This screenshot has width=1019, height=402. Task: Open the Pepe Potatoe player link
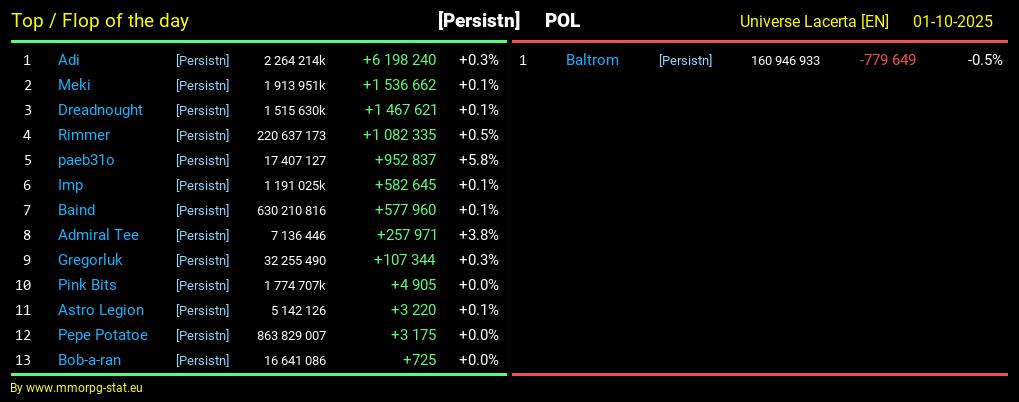(103, 335)
